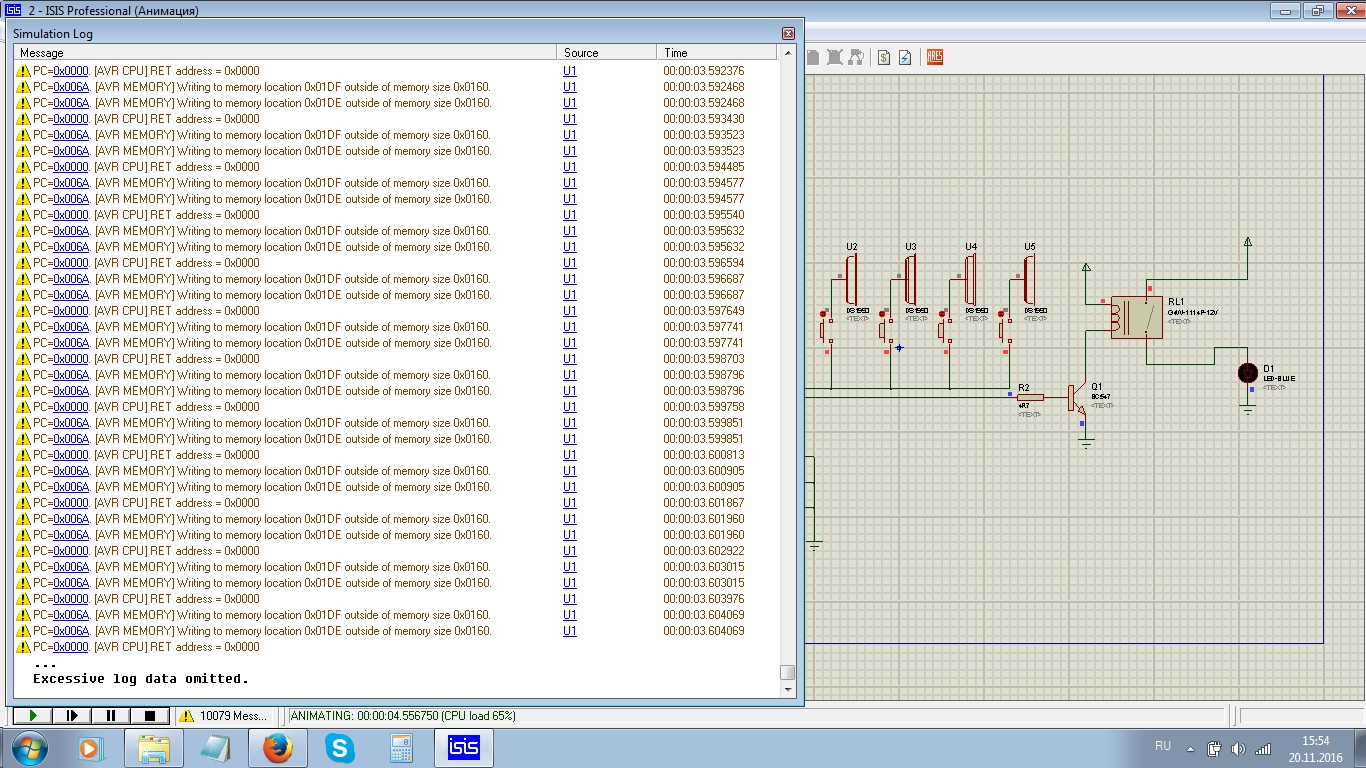The image size is (1366, 768).
Task: Select the U5 sensor component
Action: [1029, 279]
